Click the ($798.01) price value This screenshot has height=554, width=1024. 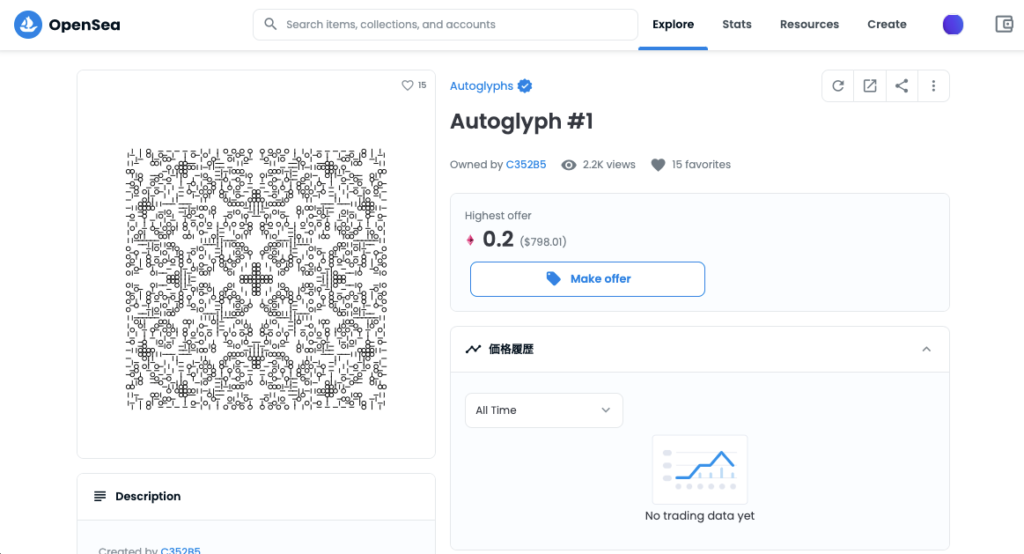[543, 242]
